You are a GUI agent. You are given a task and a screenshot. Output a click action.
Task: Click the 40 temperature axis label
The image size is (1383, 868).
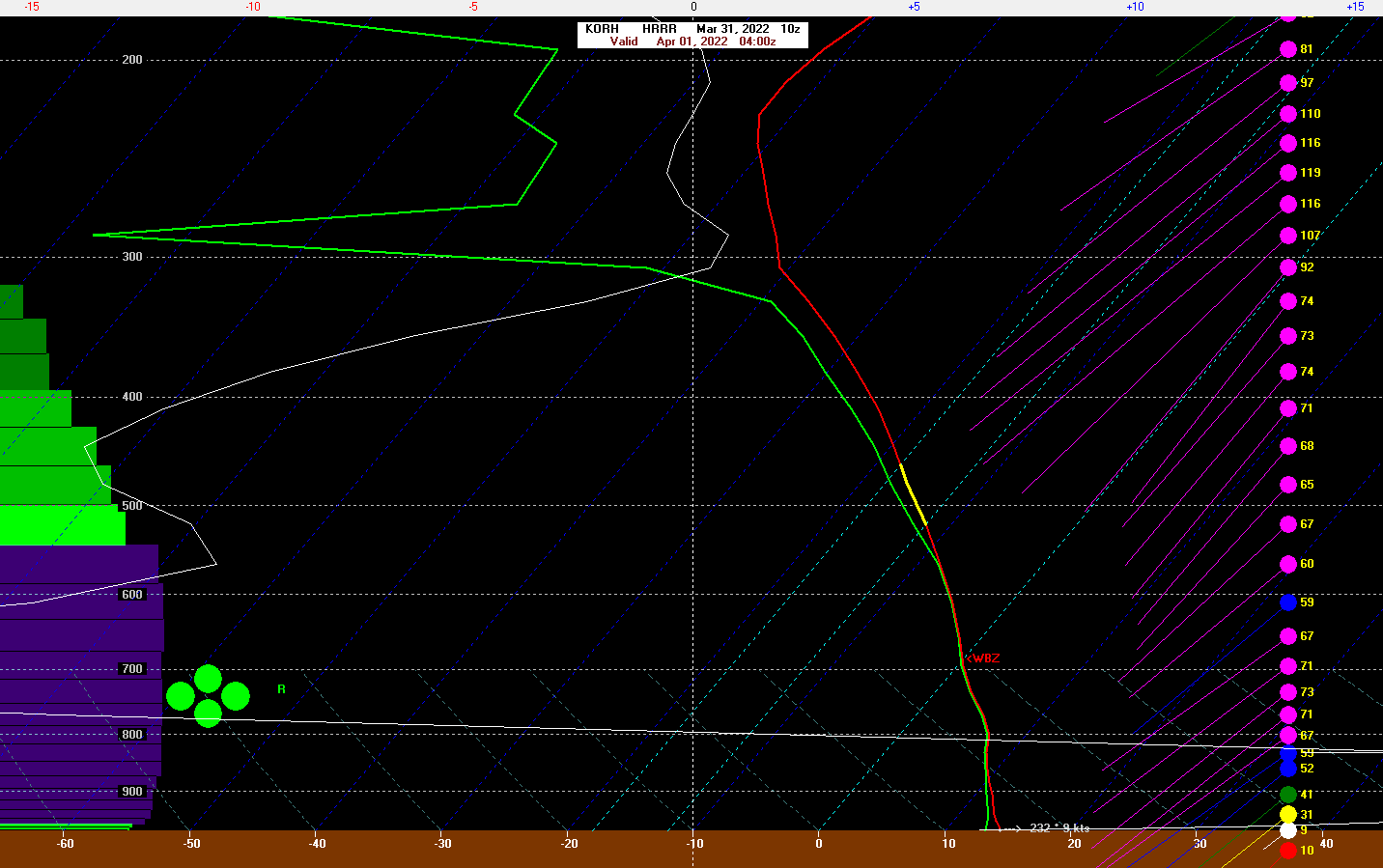point(1326,844)
